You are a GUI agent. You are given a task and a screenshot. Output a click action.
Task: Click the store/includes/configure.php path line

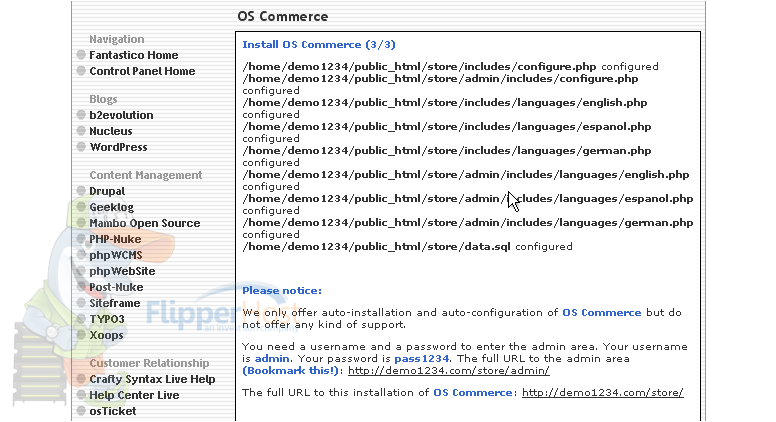point(450,67)
